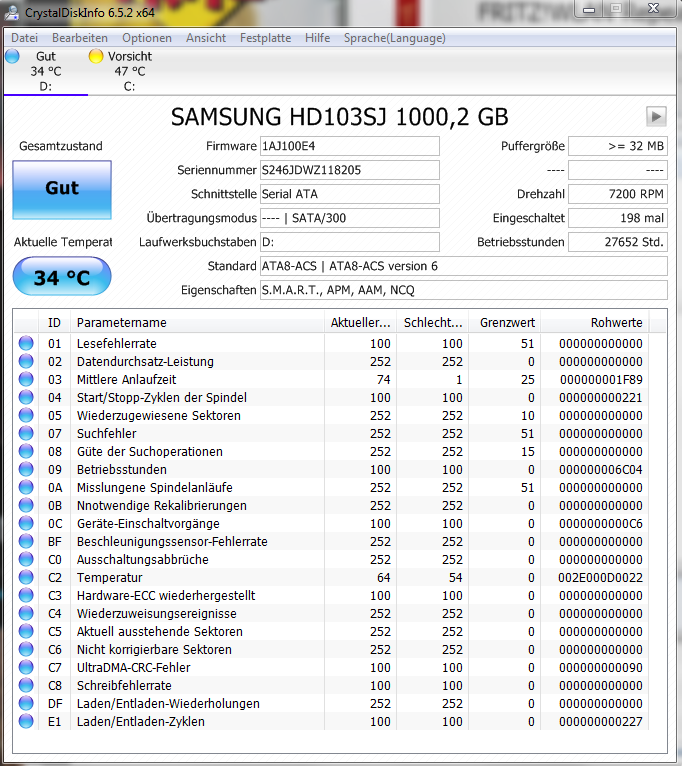Click status icon of Suchfehler row
Screen dimensions: 682x766
tap(26, 433)
